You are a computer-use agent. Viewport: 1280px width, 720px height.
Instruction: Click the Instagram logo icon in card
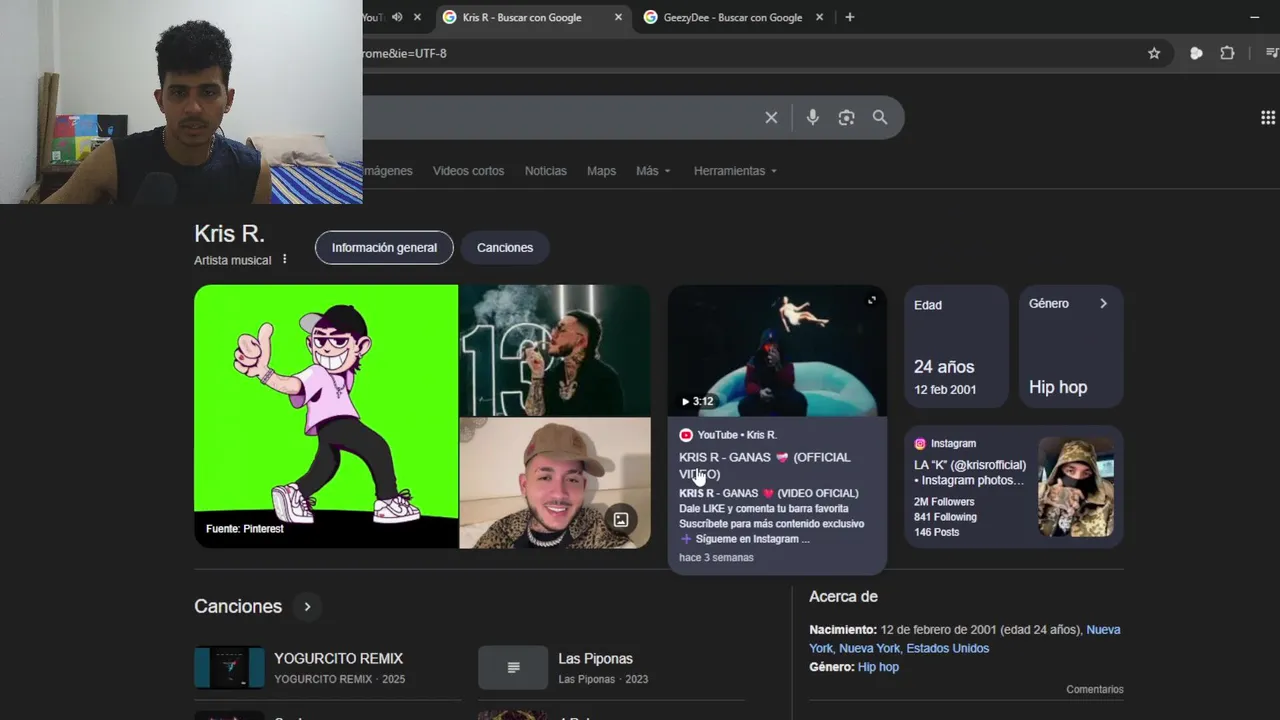coord(920,444)
